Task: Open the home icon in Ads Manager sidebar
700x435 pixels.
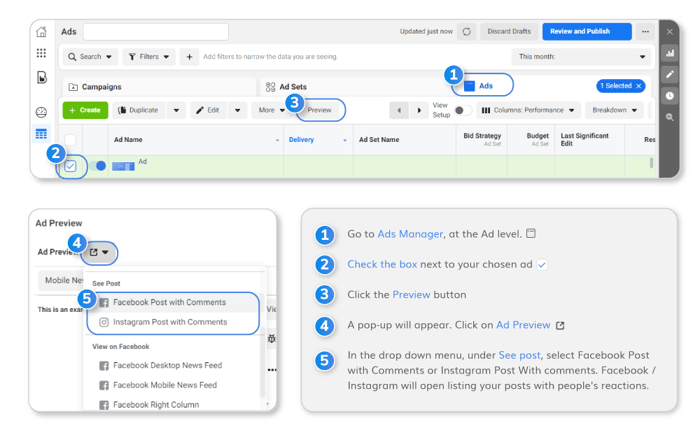Action: point(41,32)
